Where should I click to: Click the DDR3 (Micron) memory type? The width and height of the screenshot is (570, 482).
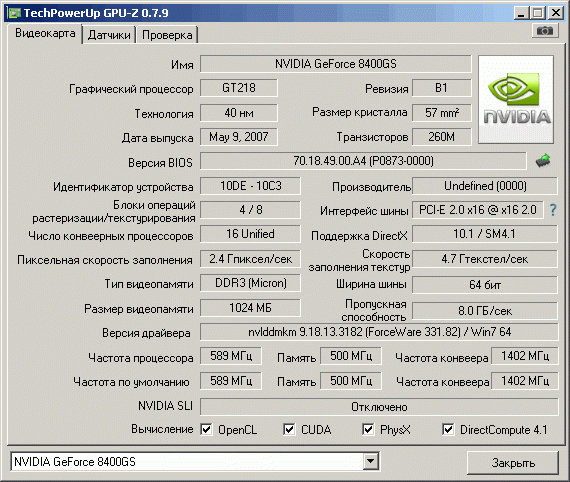(x=250, y=283)
